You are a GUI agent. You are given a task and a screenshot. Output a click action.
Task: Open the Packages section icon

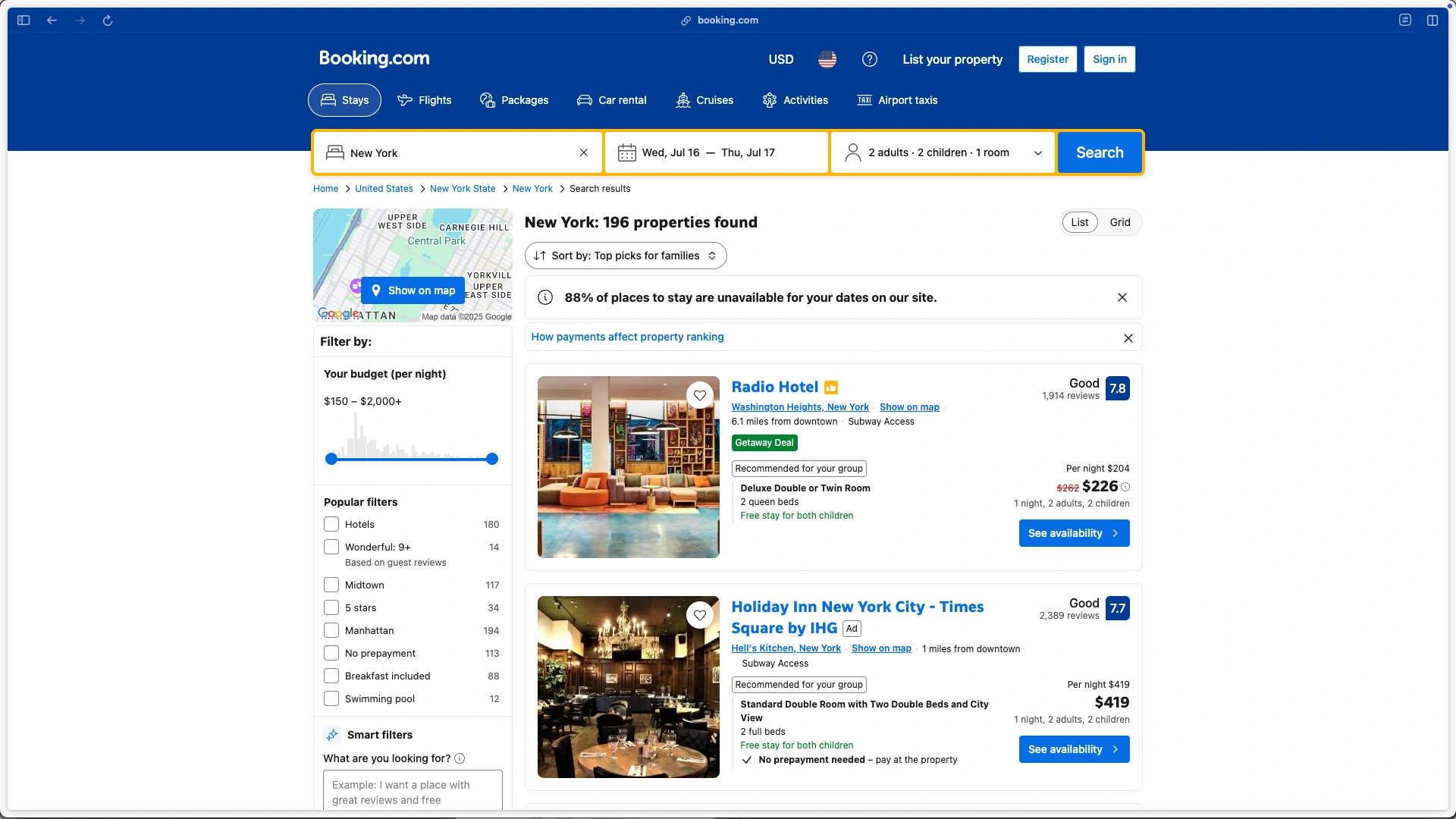pyautogui.click(x=486, y=99)
